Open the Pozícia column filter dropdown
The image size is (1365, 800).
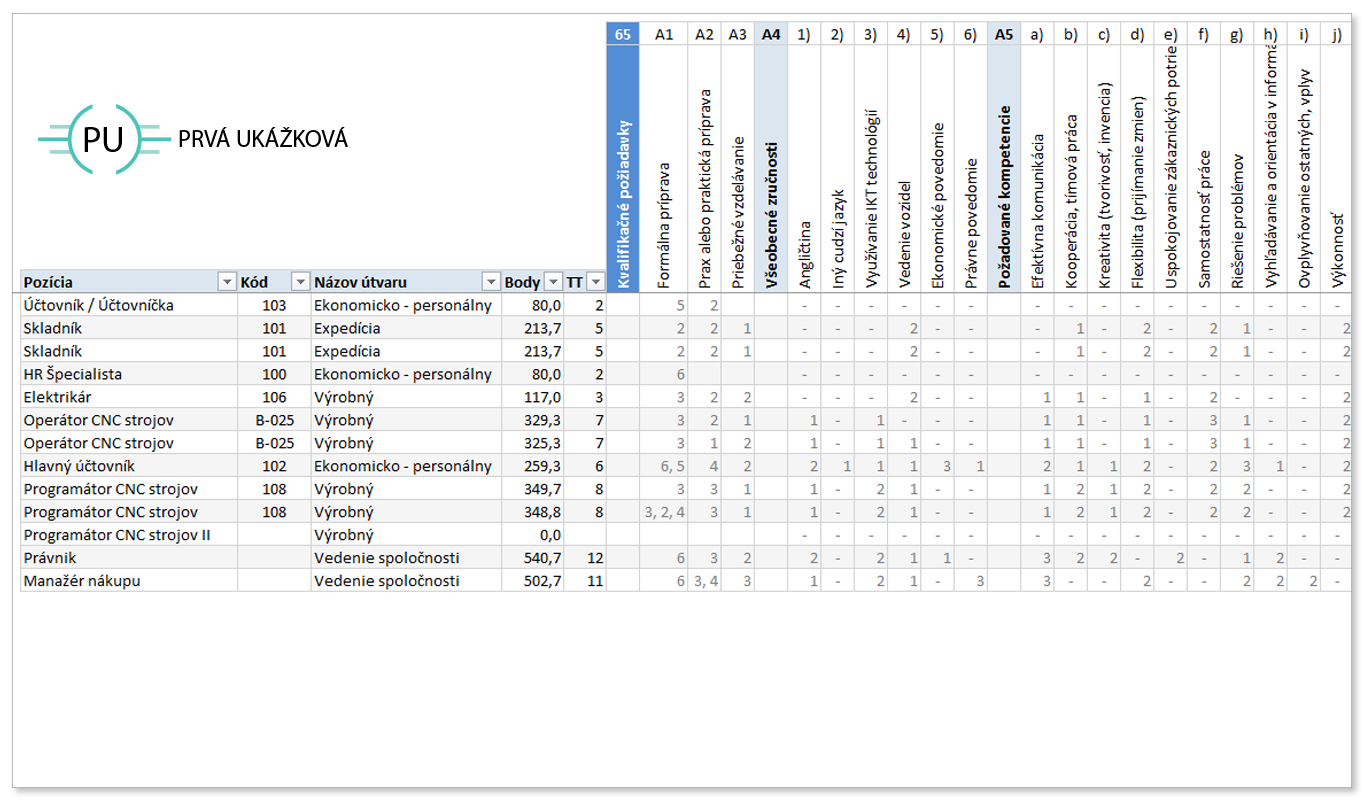227,282
